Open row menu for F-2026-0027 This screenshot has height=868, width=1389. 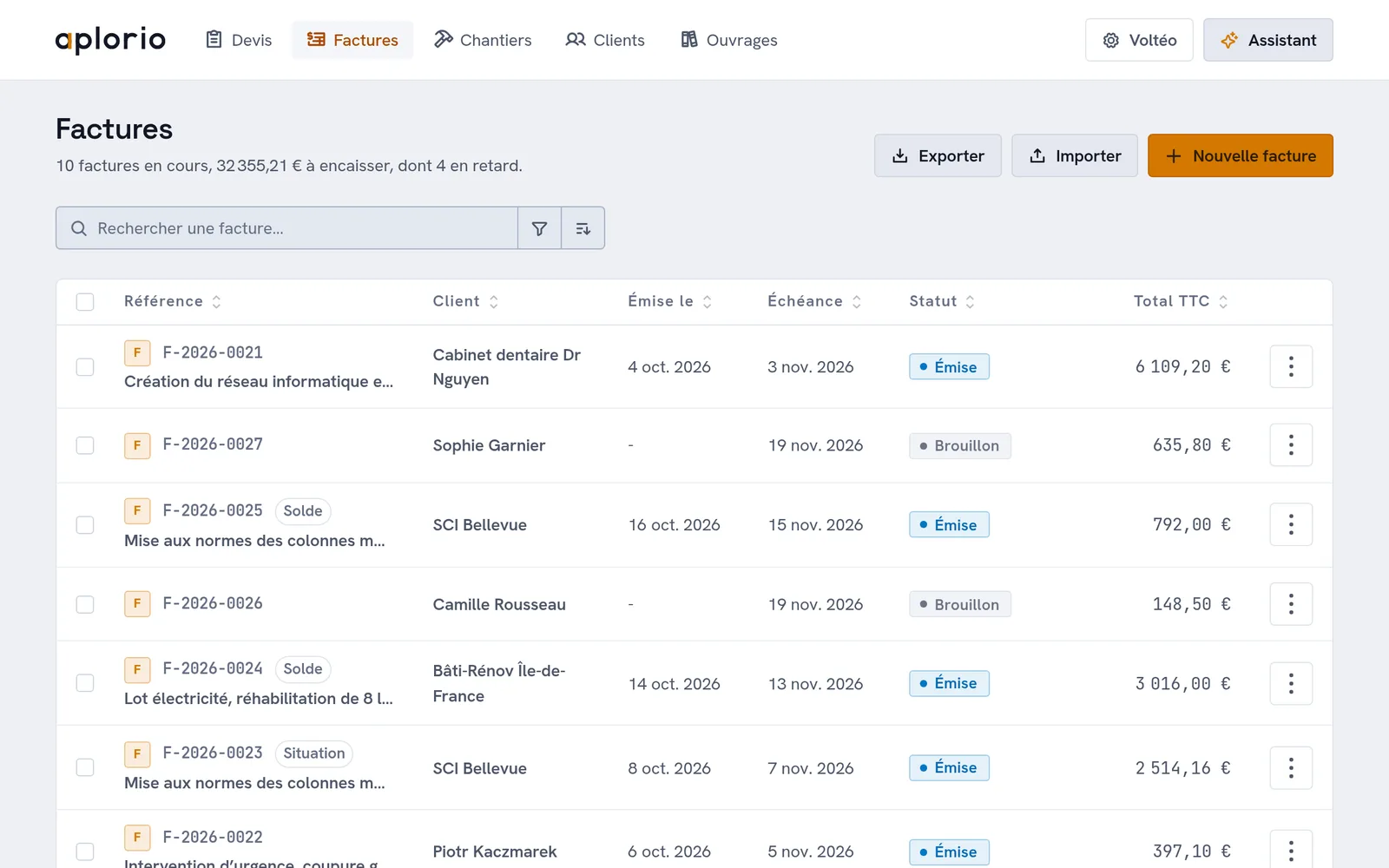tap(1291, 445)
